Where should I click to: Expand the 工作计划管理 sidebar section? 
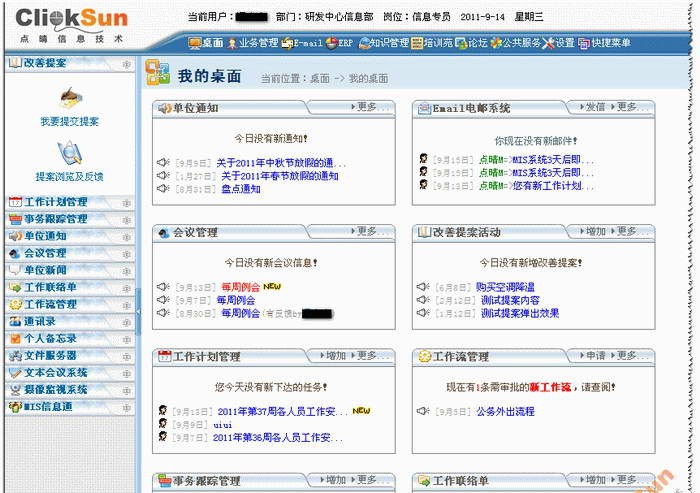click(127, 203)
